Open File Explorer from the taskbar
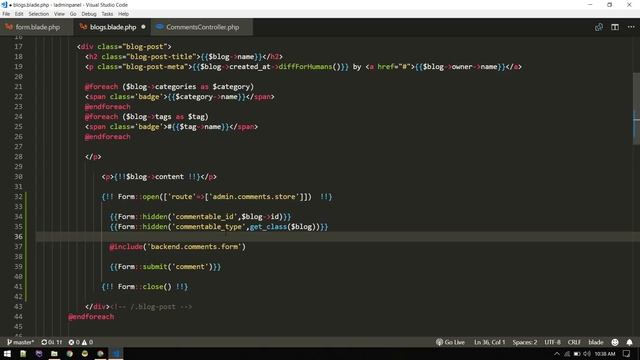Viewport: 640px width, 360px height. click(x=54, y=353)
